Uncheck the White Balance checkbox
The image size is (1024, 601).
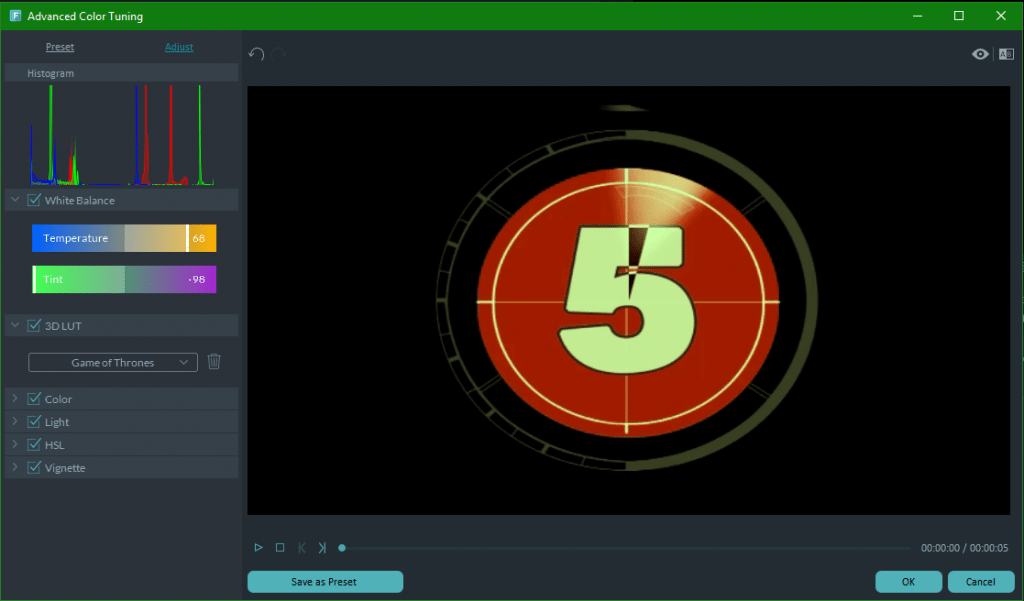tap(34, 200)
